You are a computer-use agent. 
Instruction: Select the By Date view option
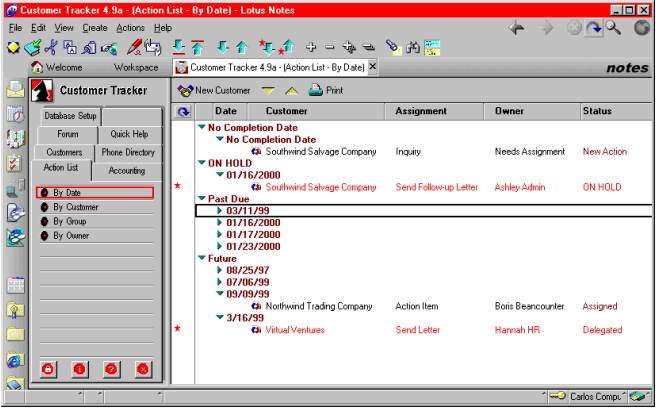(x=95, y=193)
